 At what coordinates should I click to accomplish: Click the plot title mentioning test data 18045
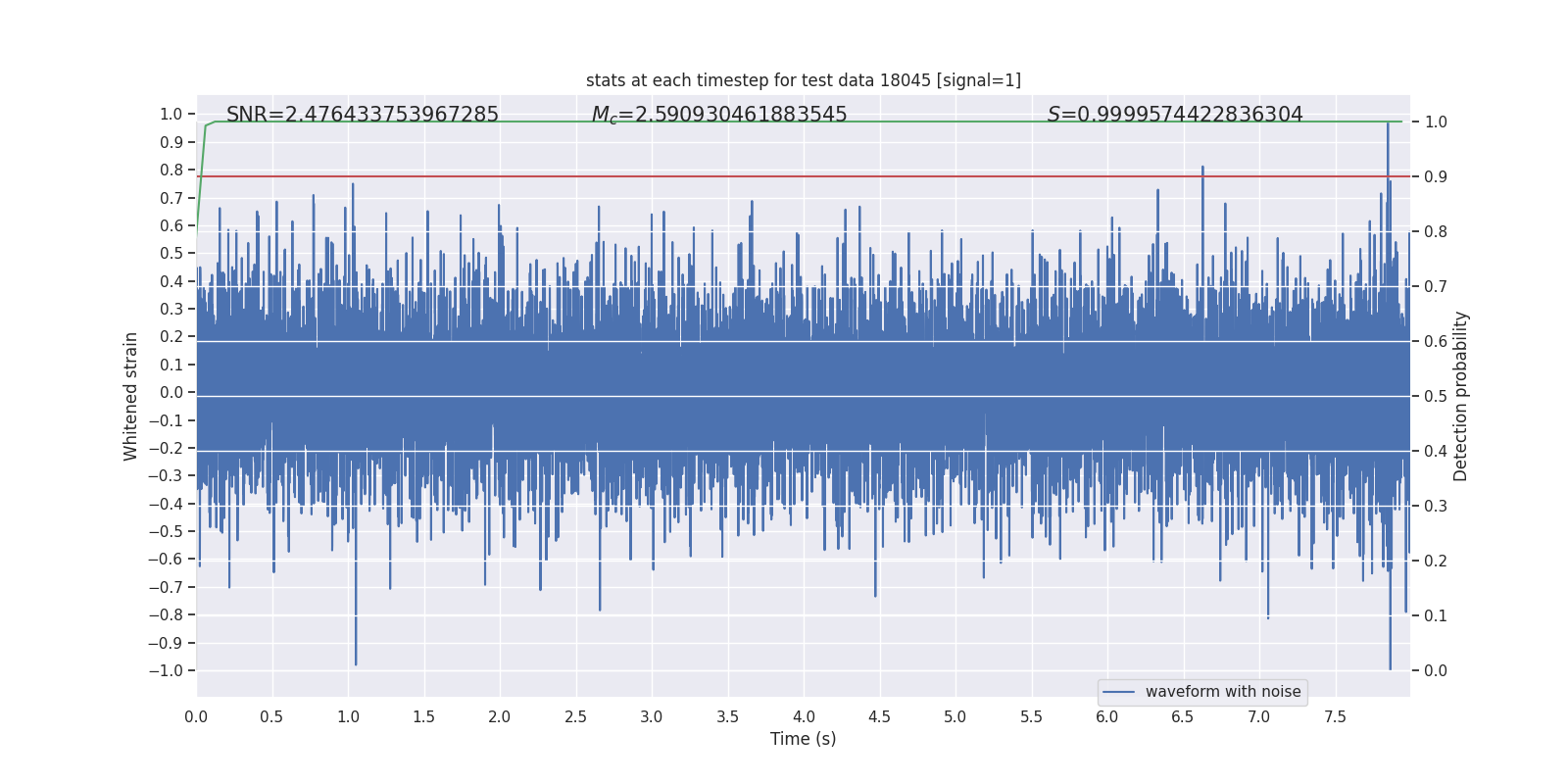[804, 80]
